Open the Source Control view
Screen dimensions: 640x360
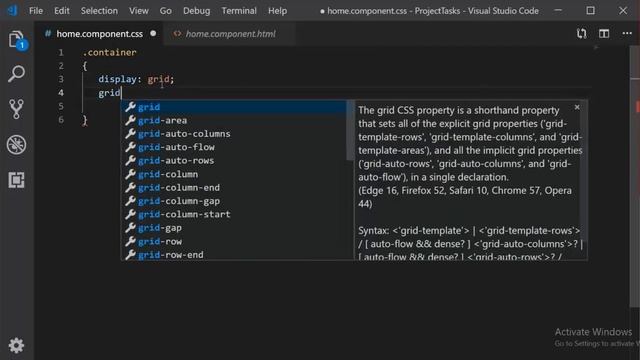[16, 109]
